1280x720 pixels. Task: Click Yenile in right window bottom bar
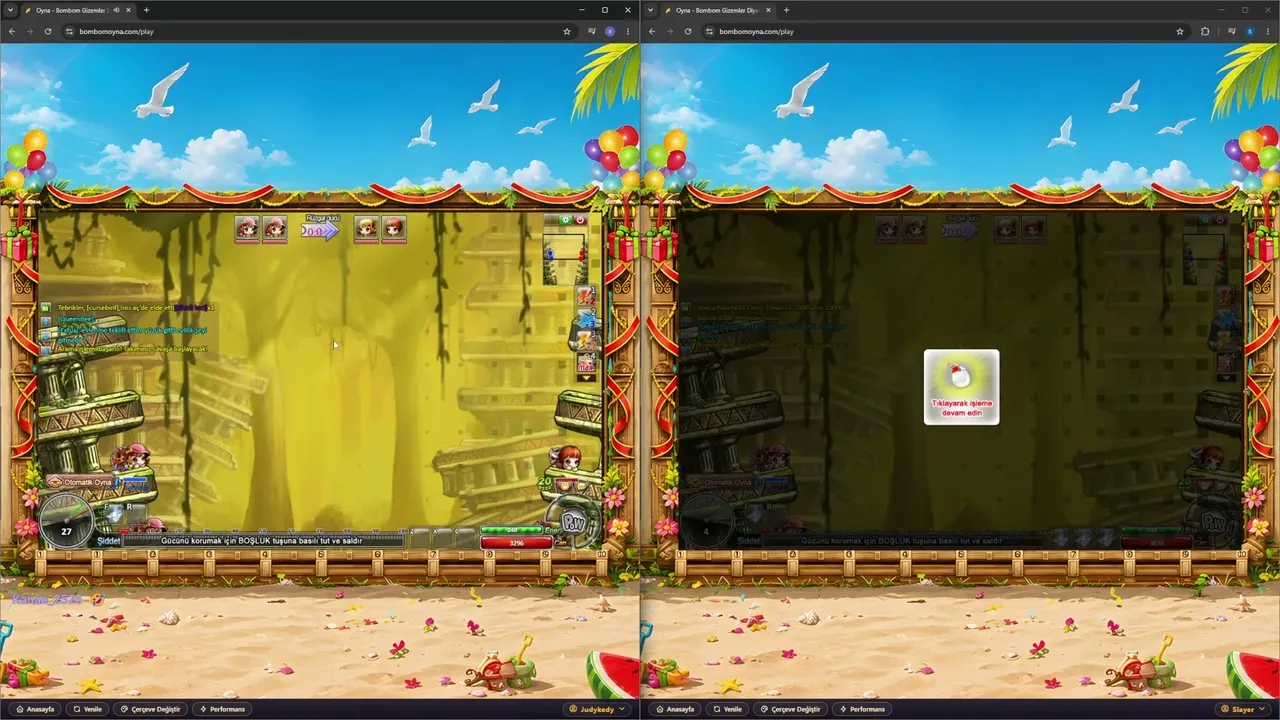[728, 709]
